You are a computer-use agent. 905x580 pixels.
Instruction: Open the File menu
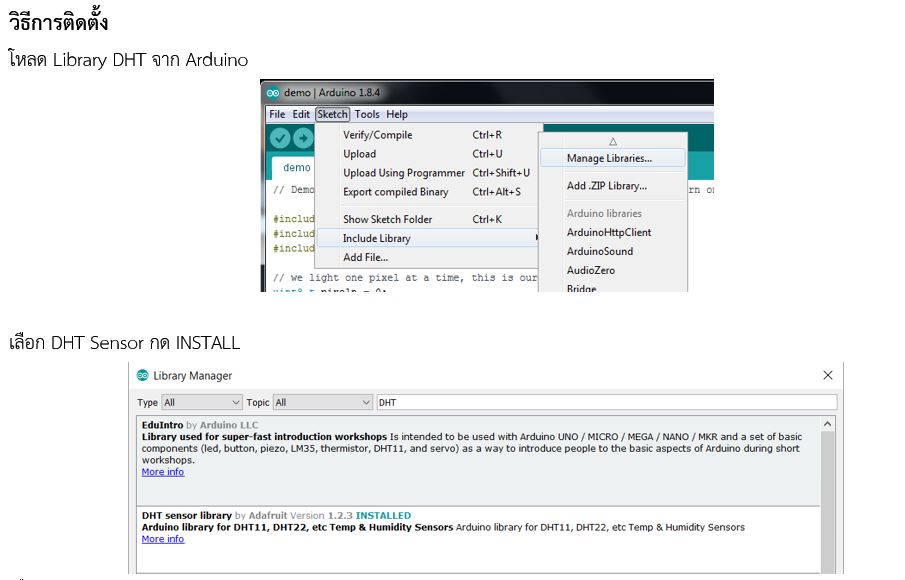(x=277, y=114)
